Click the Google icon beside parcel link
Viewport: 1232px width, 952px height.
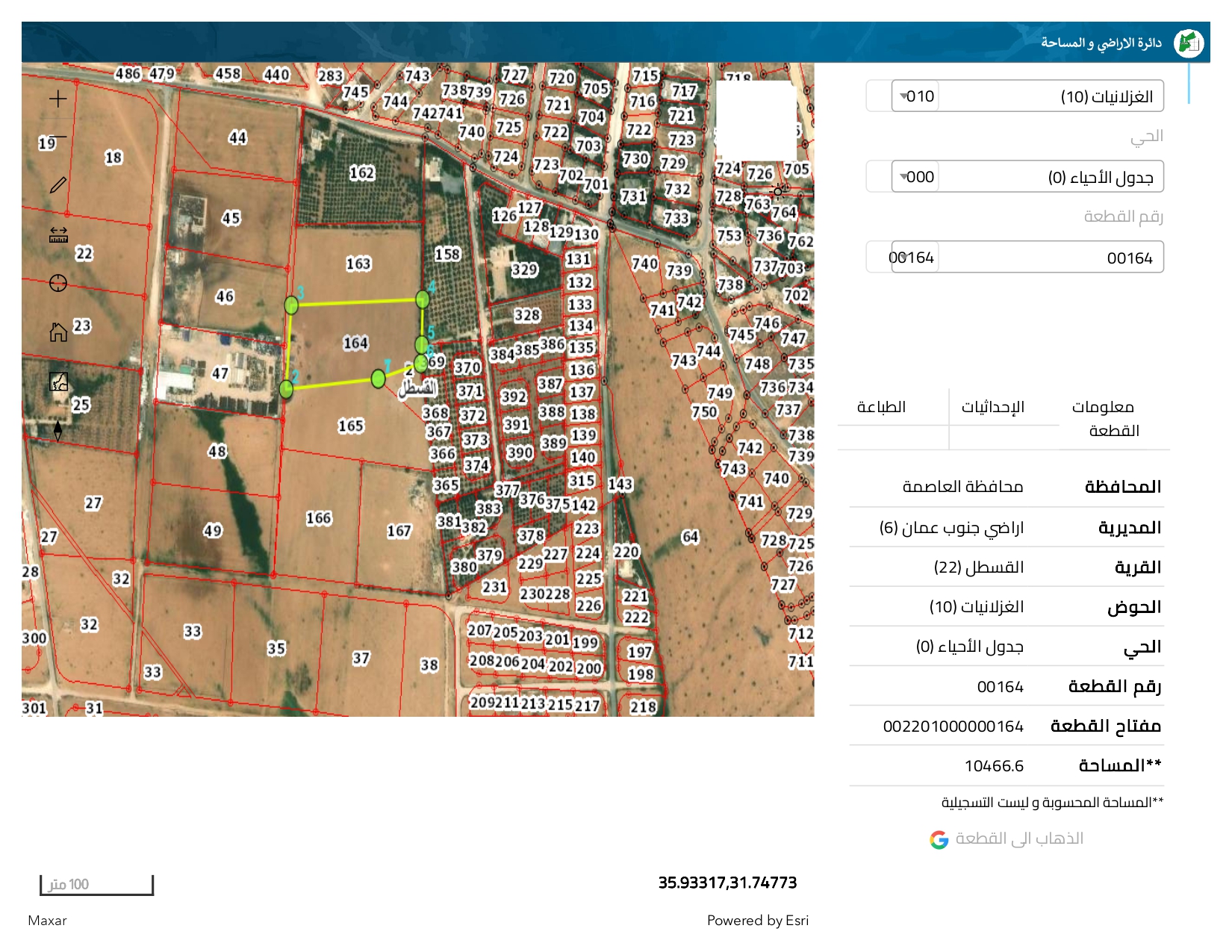939,840
